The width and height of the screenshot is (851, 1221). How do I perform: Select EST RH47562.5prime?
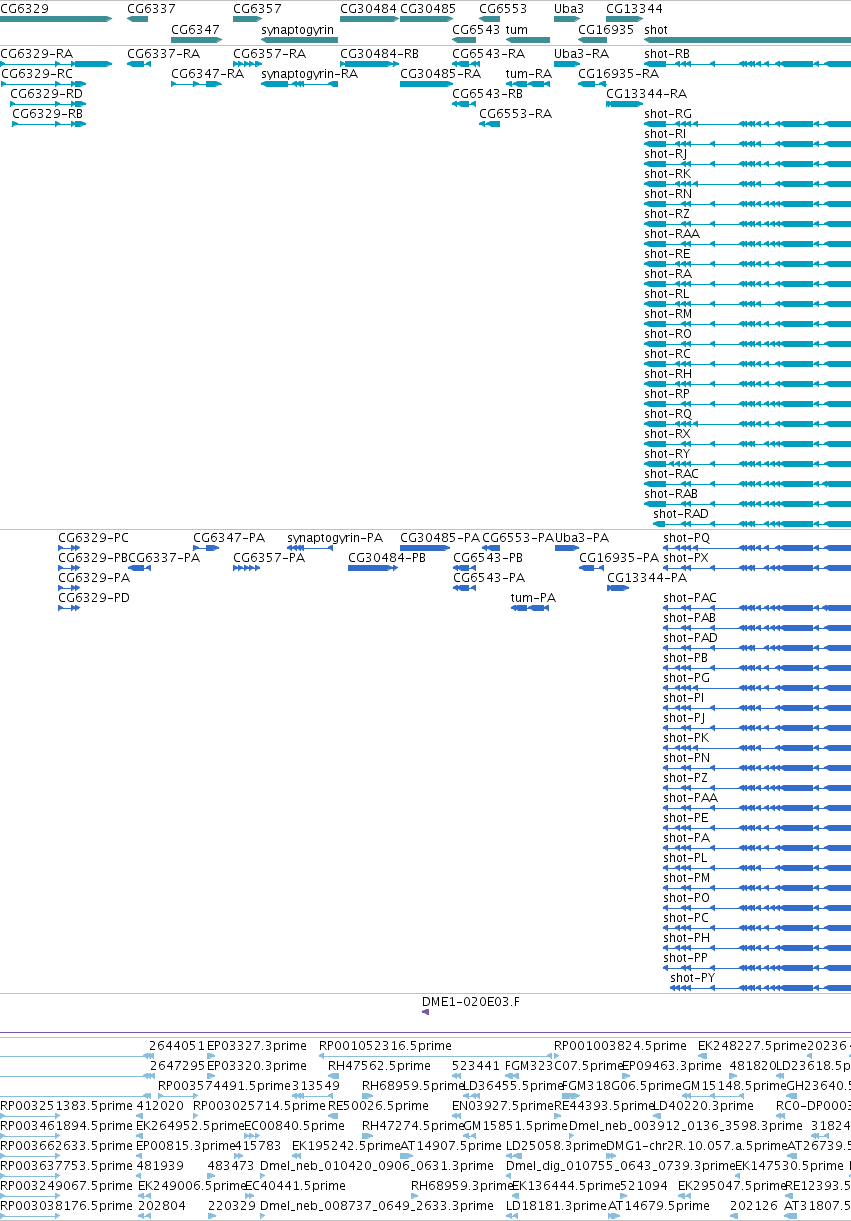(x=379, y=1065)
